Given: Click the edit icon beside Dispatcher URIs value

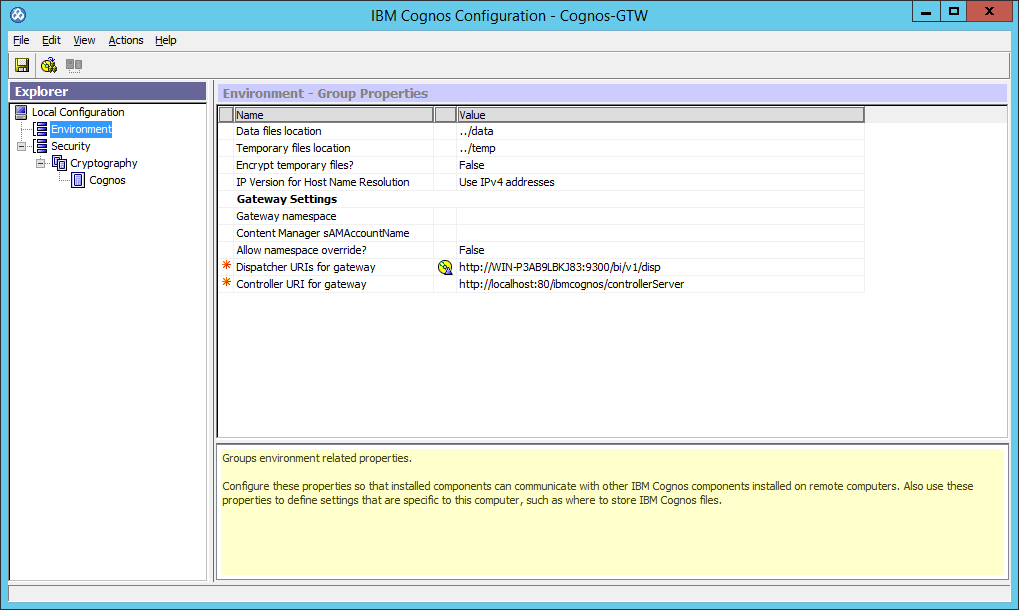Looking at the screenshot, I should coord(445,267).
